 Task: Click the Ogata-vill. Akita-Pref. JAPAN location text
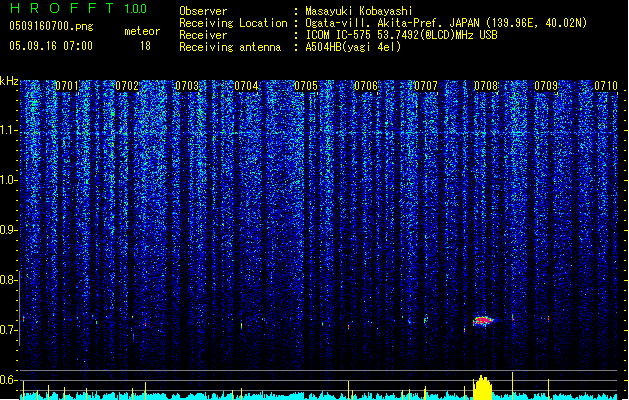(x=446, y=23)
